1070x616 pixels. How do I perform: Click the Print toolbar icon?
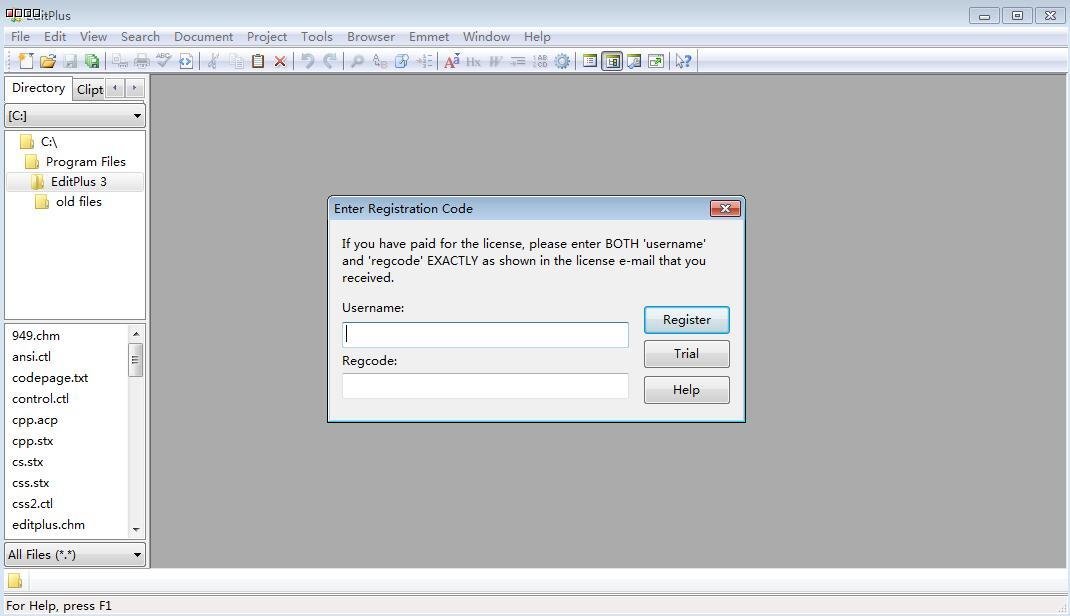(x=142, y=61)
